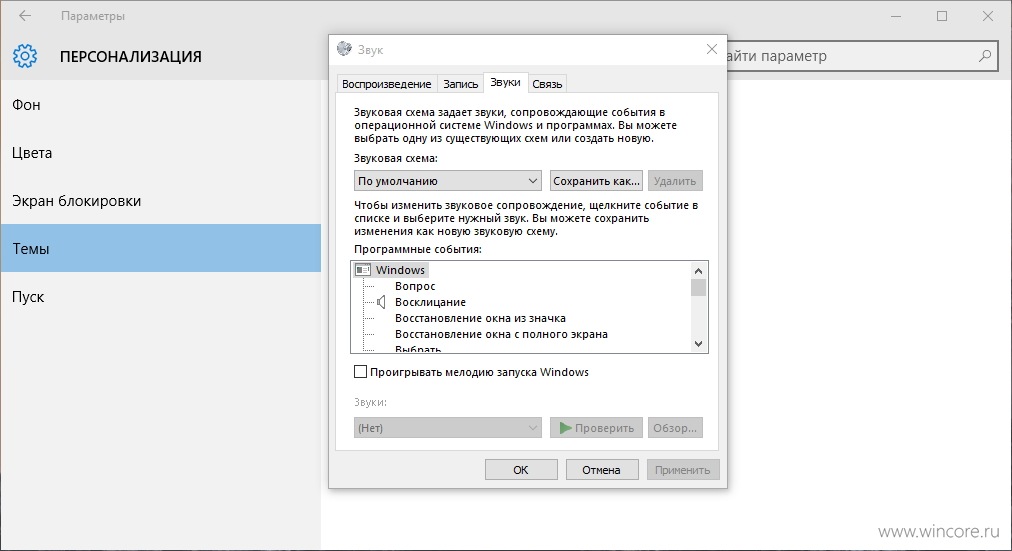Open the Звуковая схема dropdown
Image resolution: width=1012 pixels, height=551 pixels.
[447, 181]
